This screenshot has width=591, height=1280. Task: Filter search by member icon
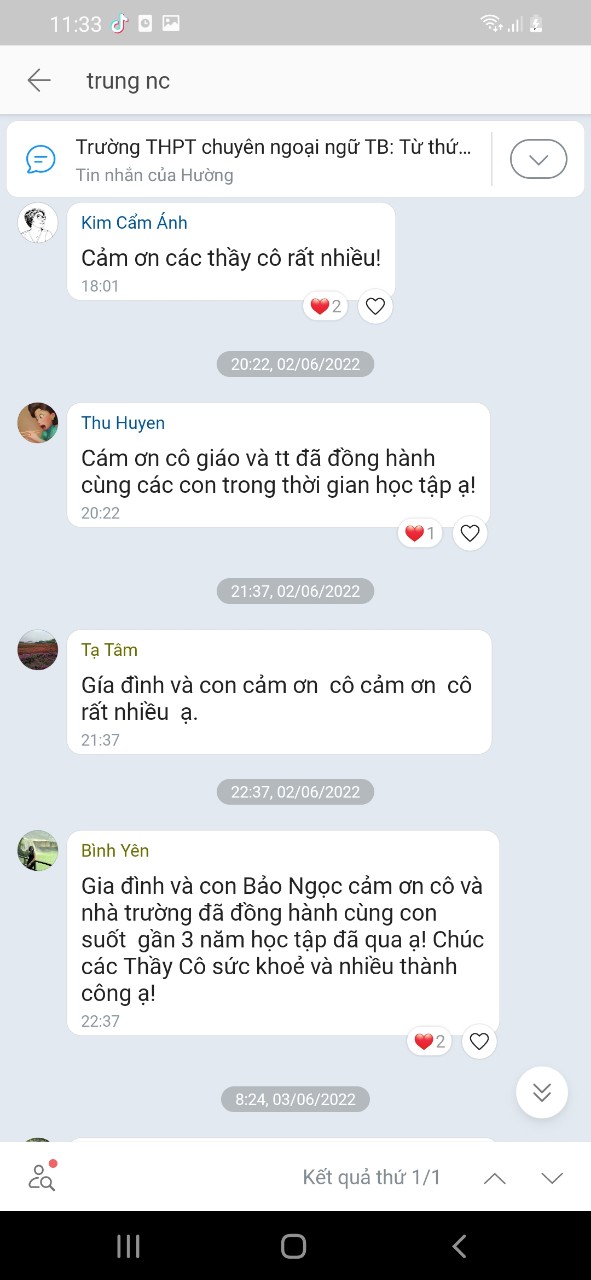click(x=42, y=1177)
